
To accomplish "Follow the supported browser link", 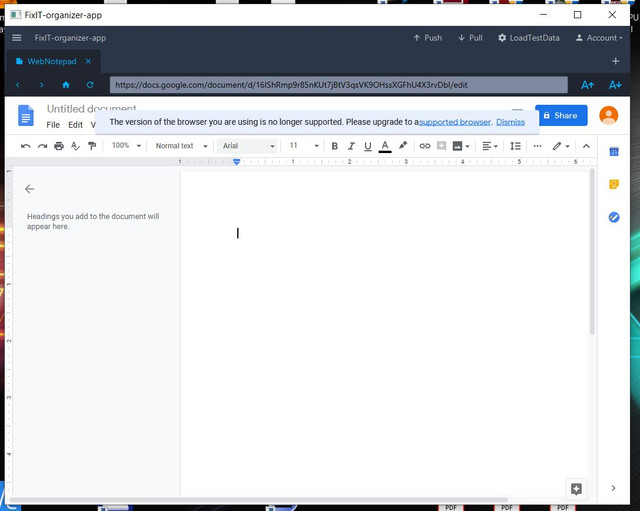I will coord(455,122).
